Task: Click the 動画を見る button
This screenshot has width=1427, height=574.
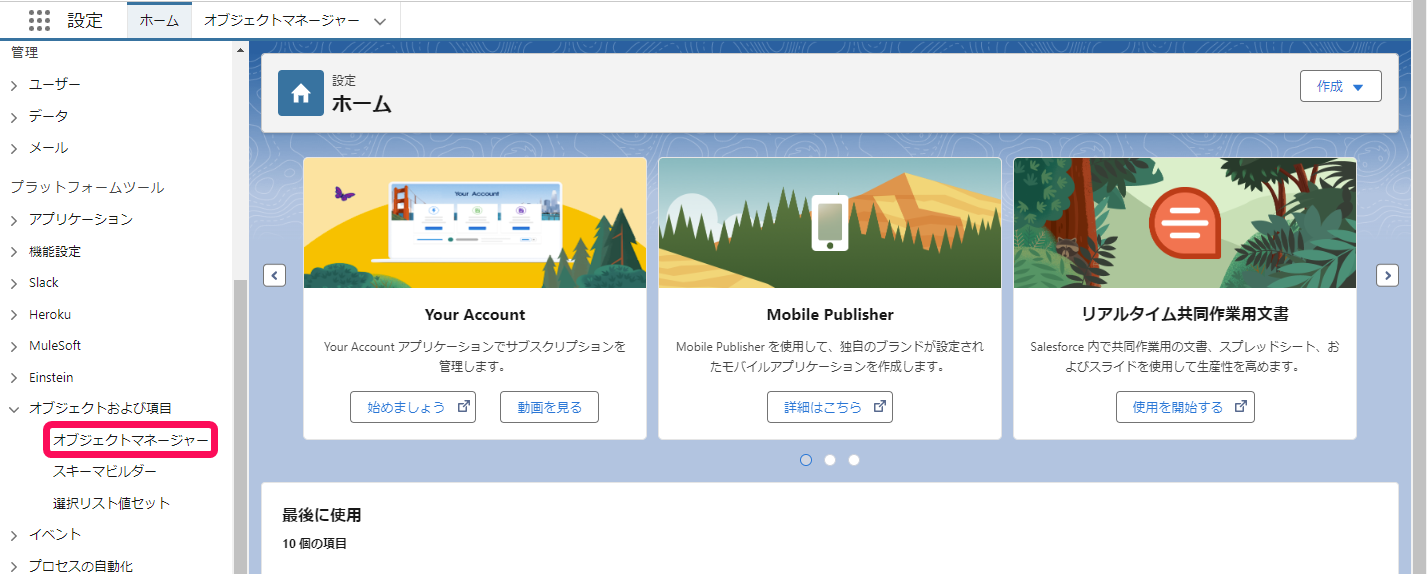Action: coord(549,407)
